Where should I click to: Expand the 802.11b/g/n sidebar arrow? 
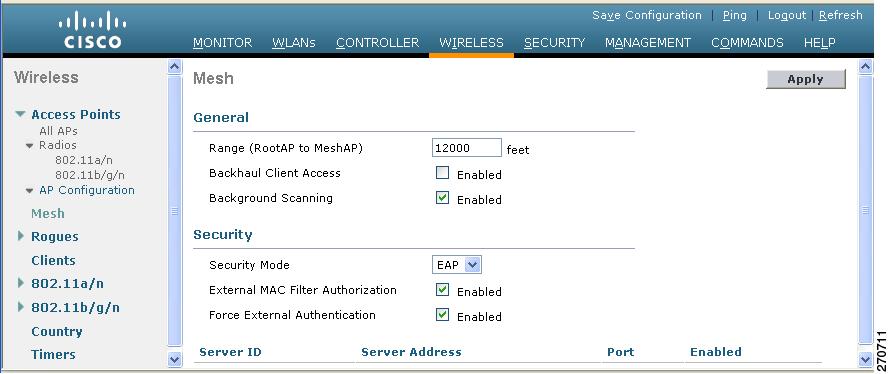point(21,307)
